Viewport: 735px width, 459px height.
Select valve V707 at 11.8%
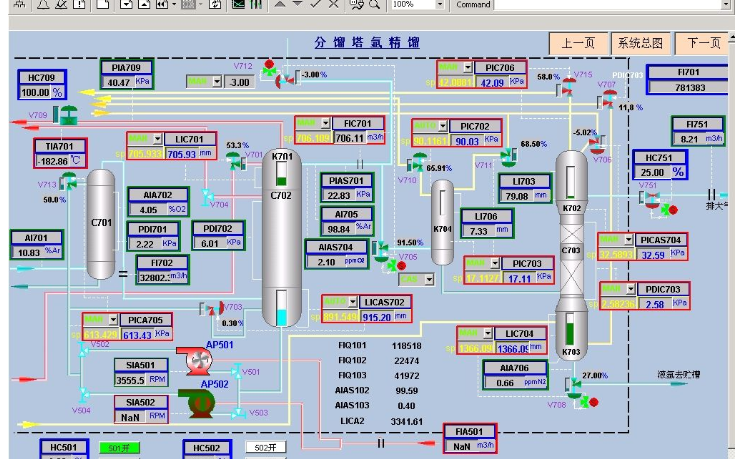pyautogui.click(x=609, y=99)
